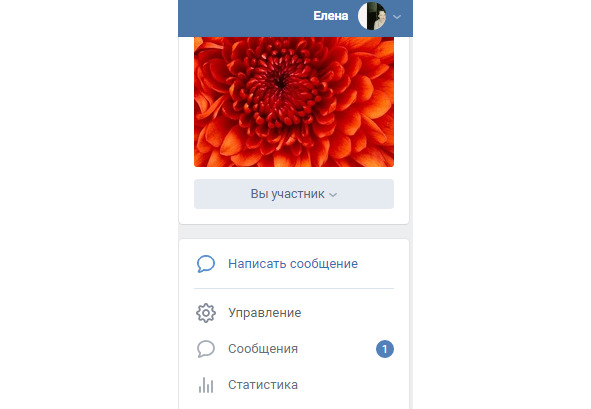Click the name Елена in top bar
The width and height of the screenshot is (591, 409).
(x=331, y=16)
